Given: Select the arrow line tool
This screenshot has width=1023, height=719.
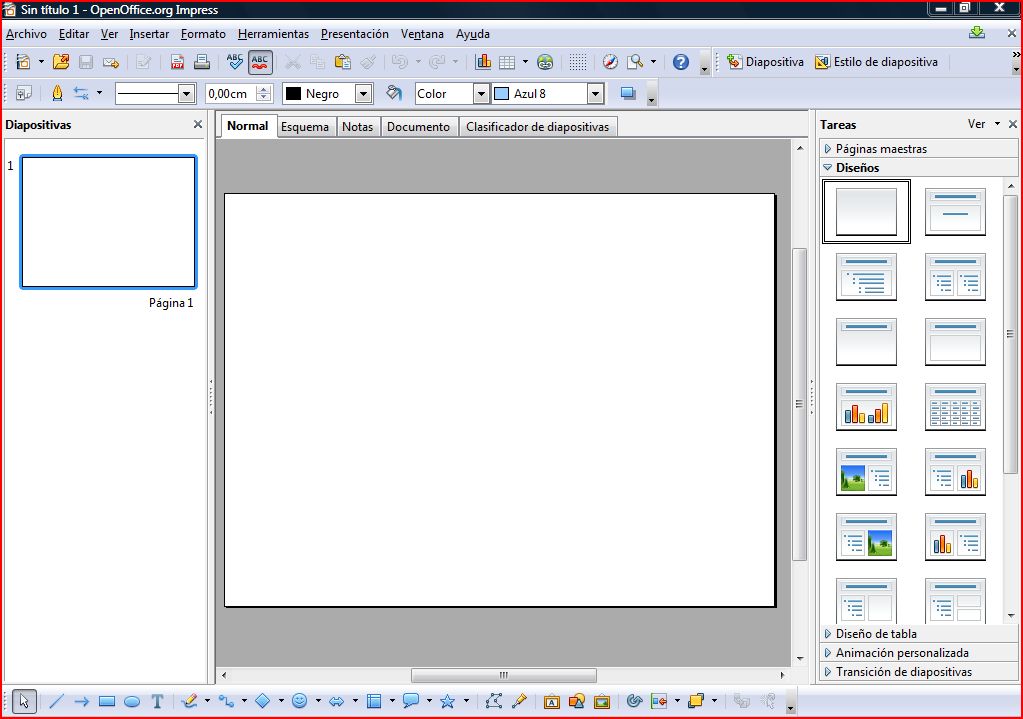Looking at the screenshot, I should coord(82,701).
